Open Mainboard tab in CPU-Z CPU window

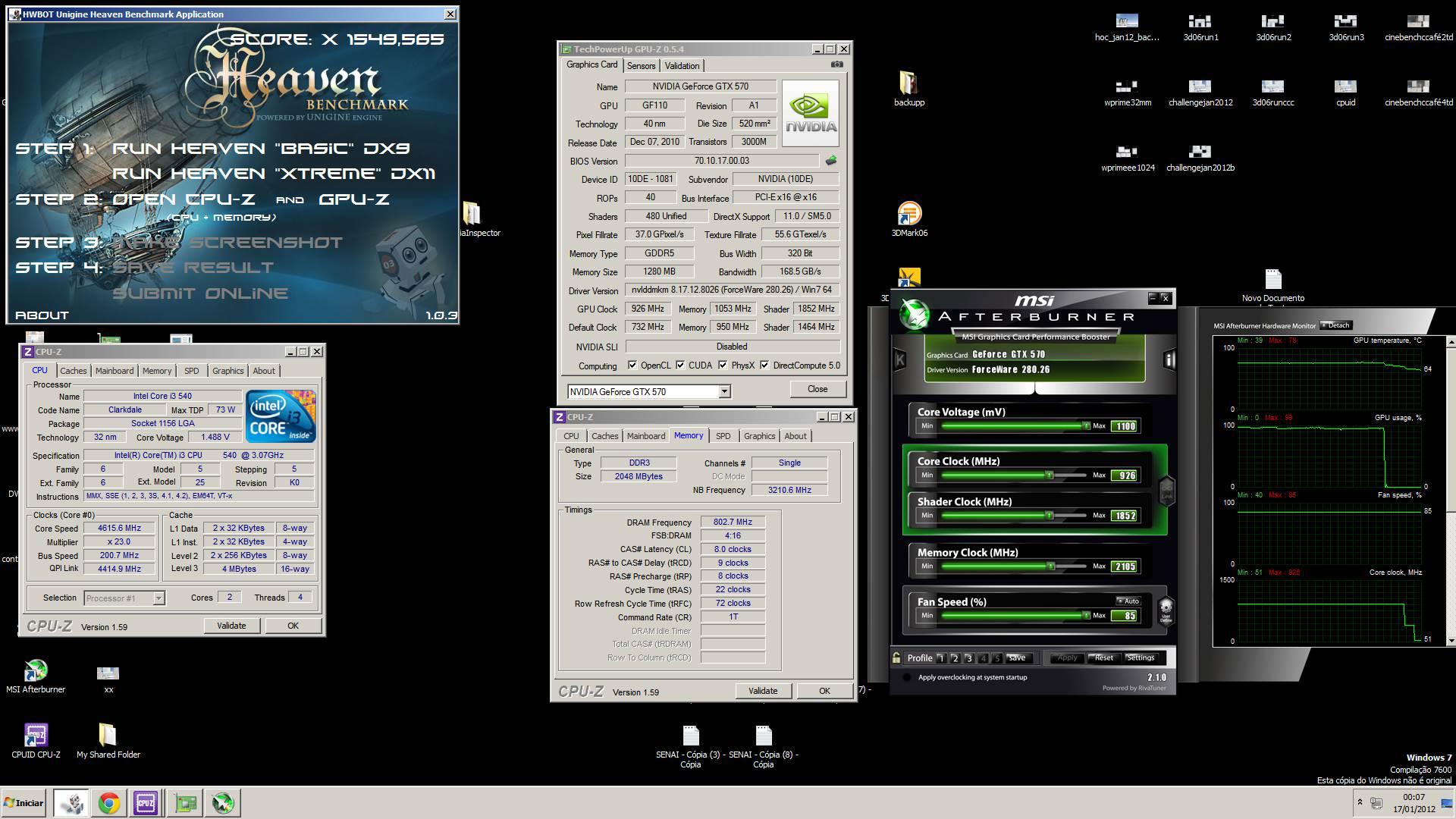click(115, 371)
